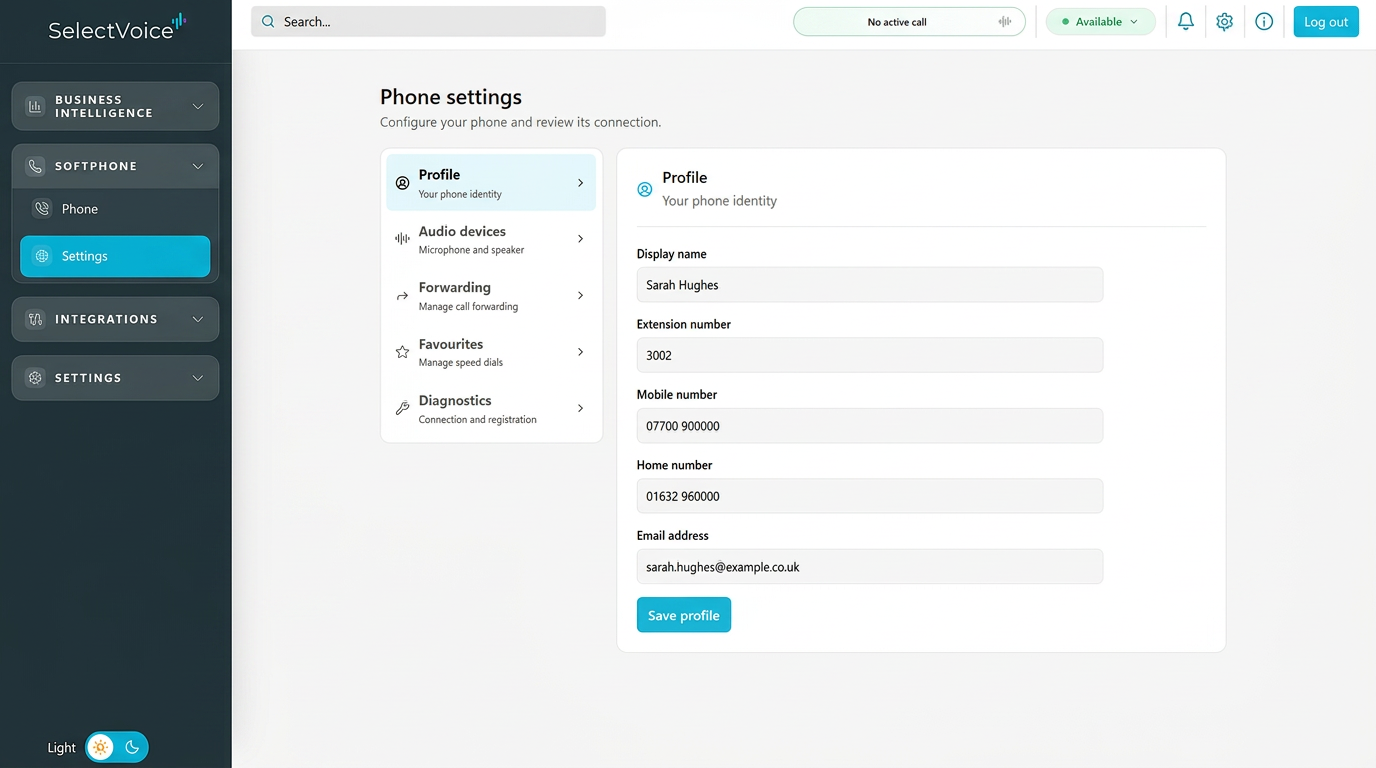Click the Forwarding arrow icon
This screenshot has width=1376, height=768.
402,296
